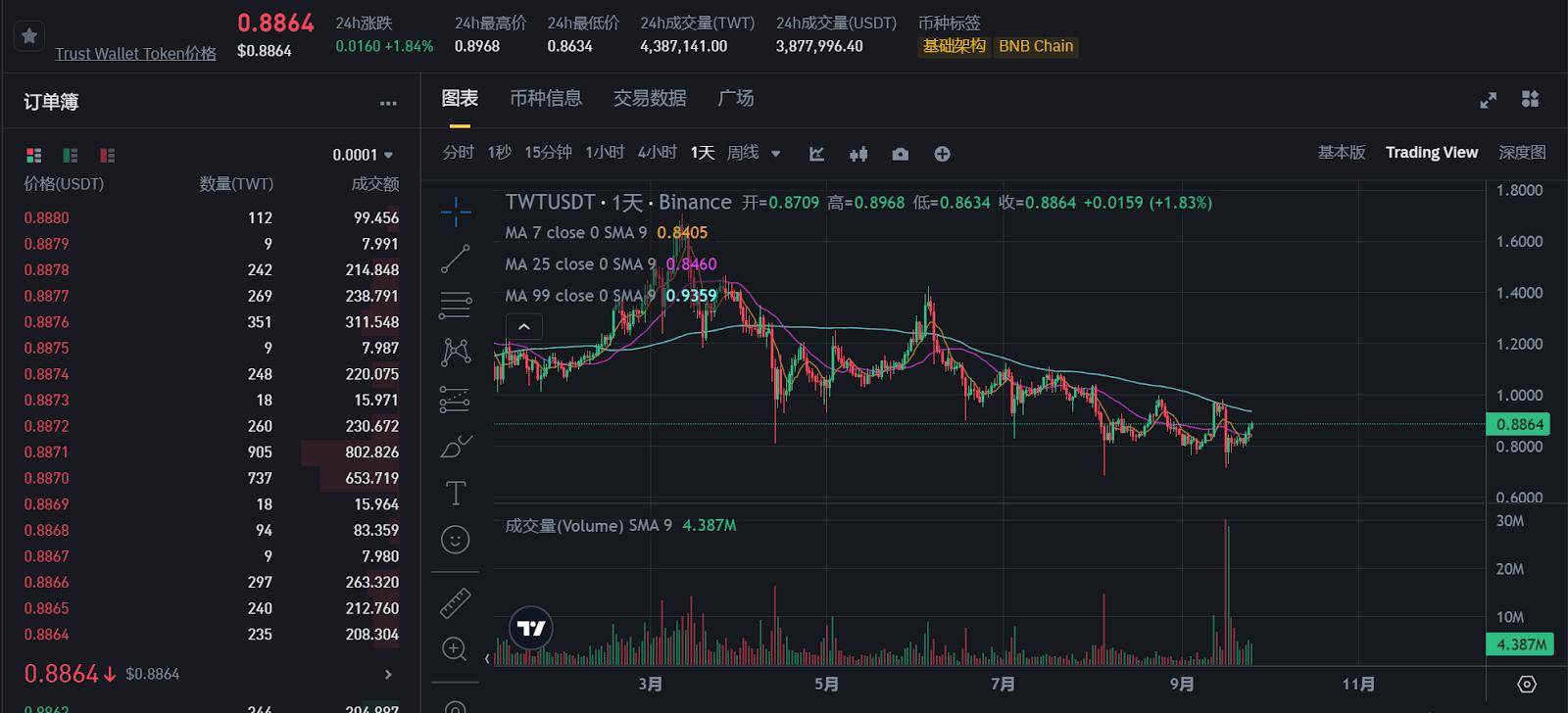Click the 成交量(Volume) SMA 9 legend

pos(620,526)
